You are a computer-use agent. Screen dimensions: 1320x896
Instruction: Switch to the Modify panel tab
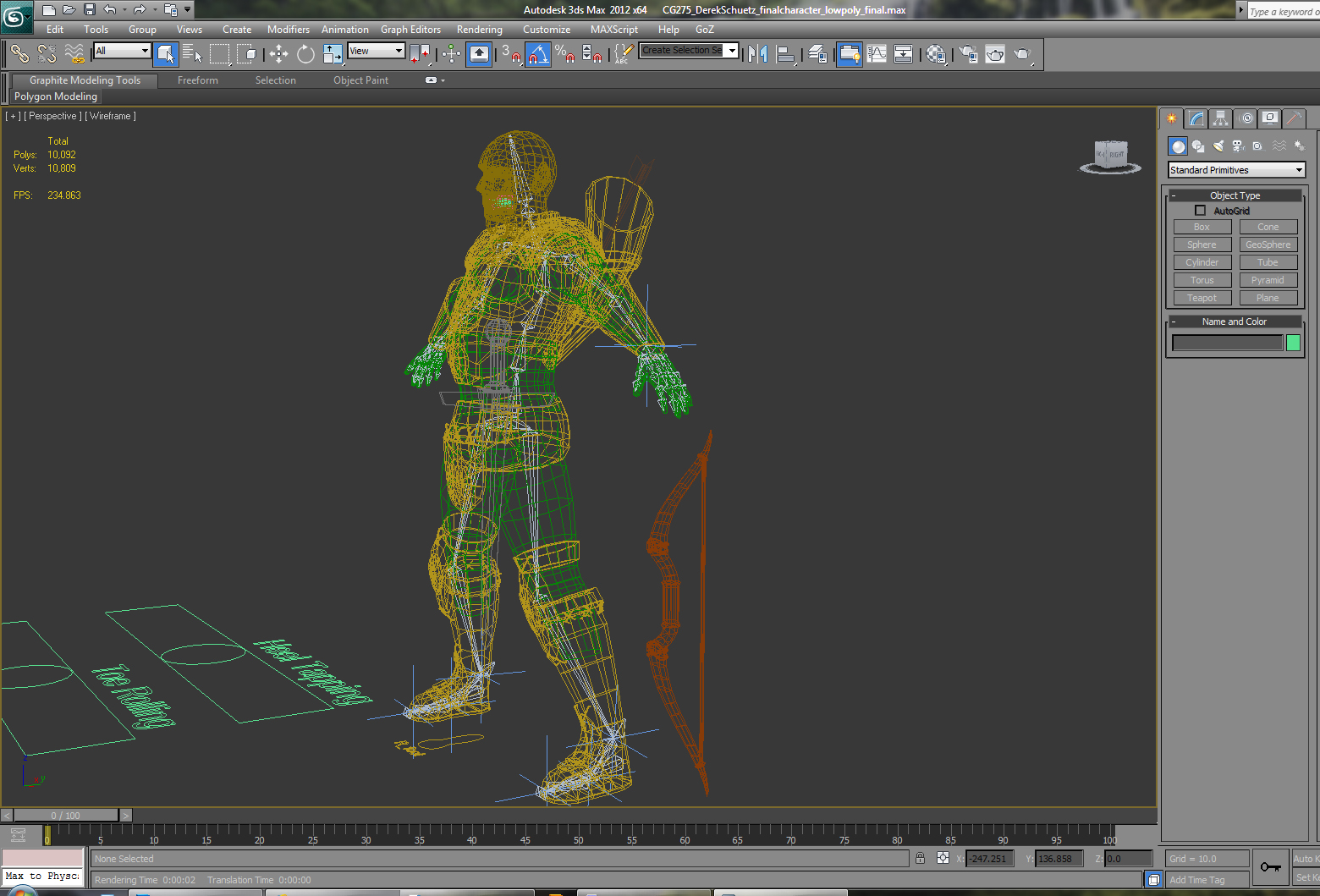1196,118
